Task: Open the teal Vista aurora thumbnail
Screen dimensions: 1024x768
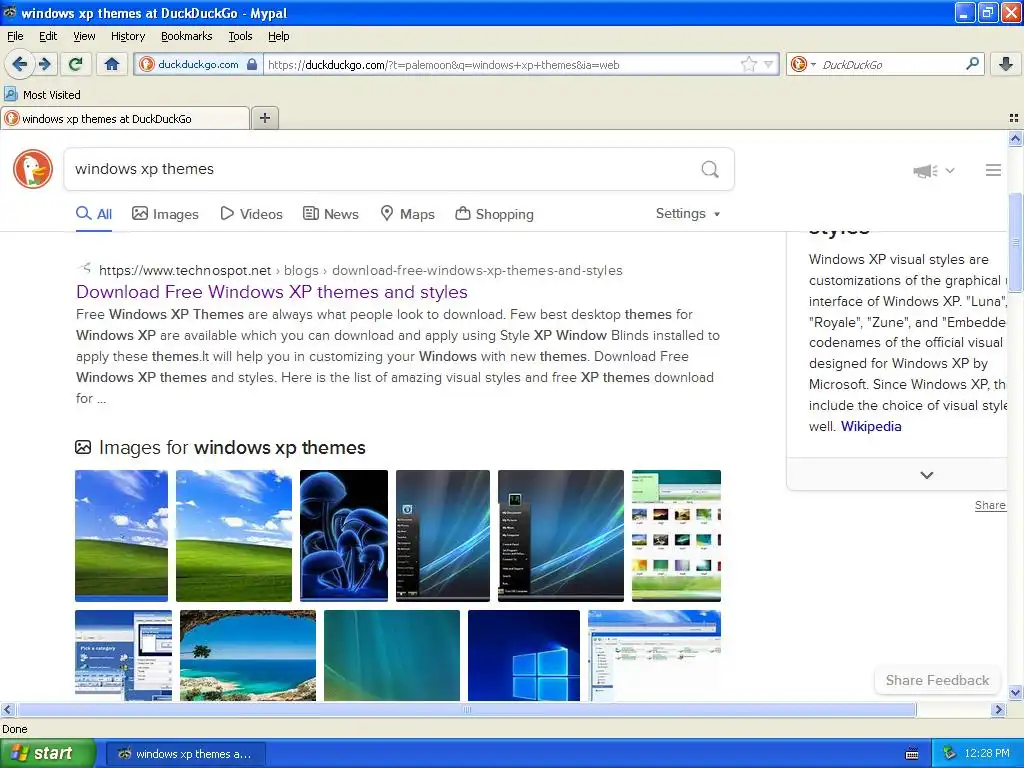Action: click(x=392, y=655)
